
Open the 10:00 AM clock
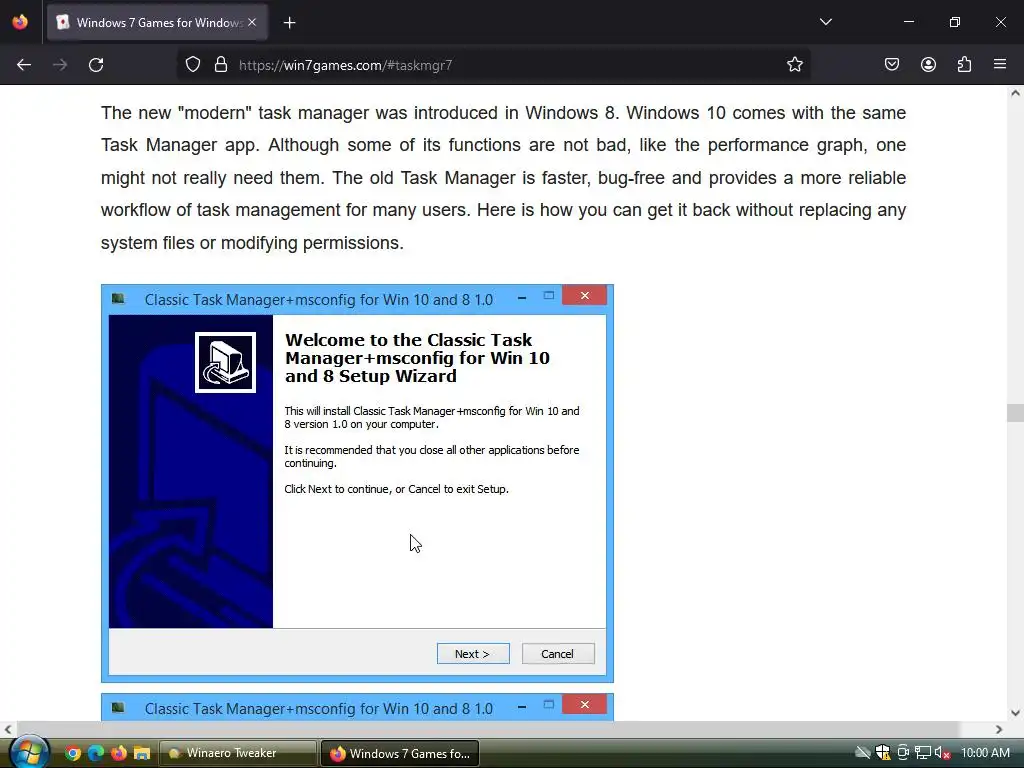click(x=985, y=753)
